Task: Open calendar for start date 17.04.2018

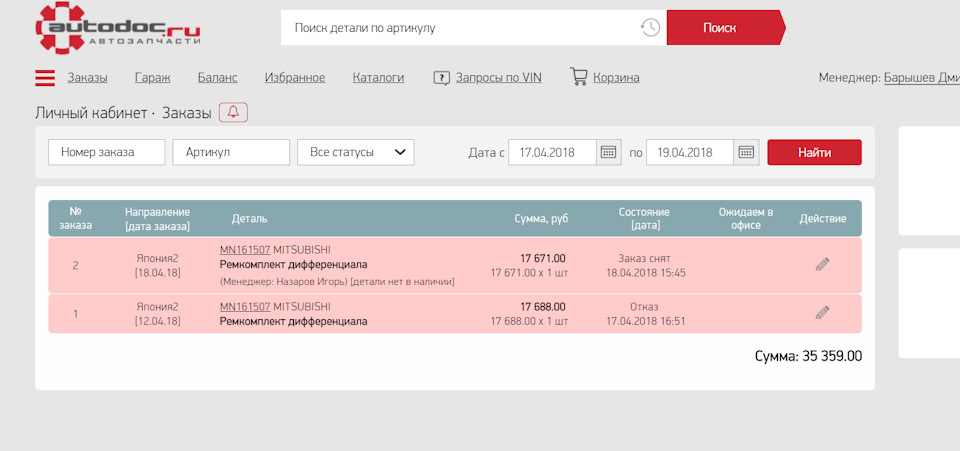Action: (x=609, y=152)
